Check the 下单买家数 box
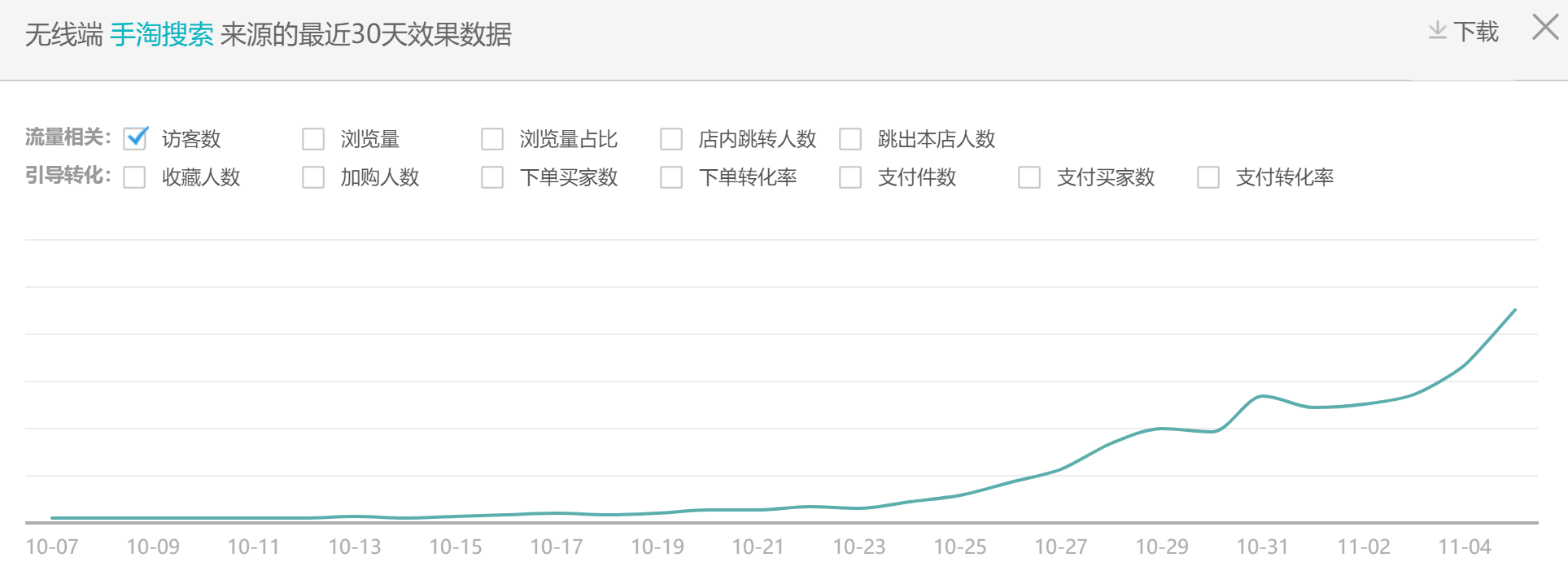 pyautogui.click(x=492, y=177)
